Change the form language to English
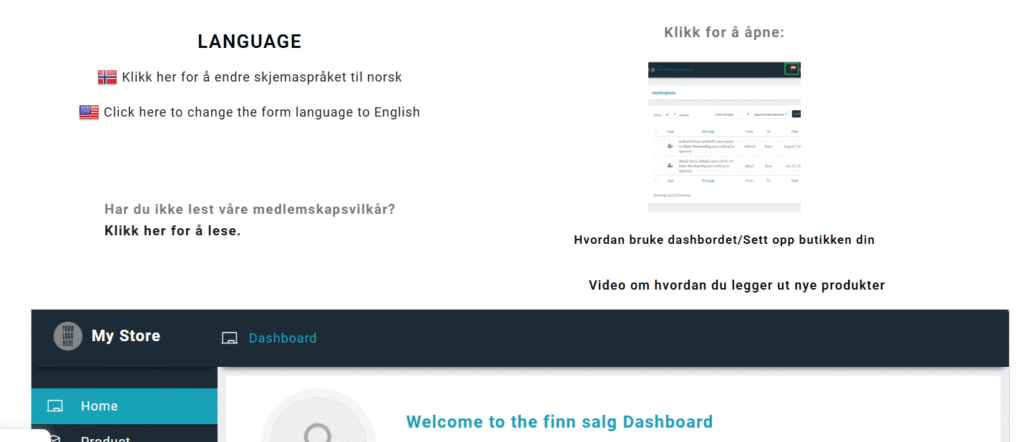Image resolution: width=1024 pixels, height=442 pixels. [261, 112]
